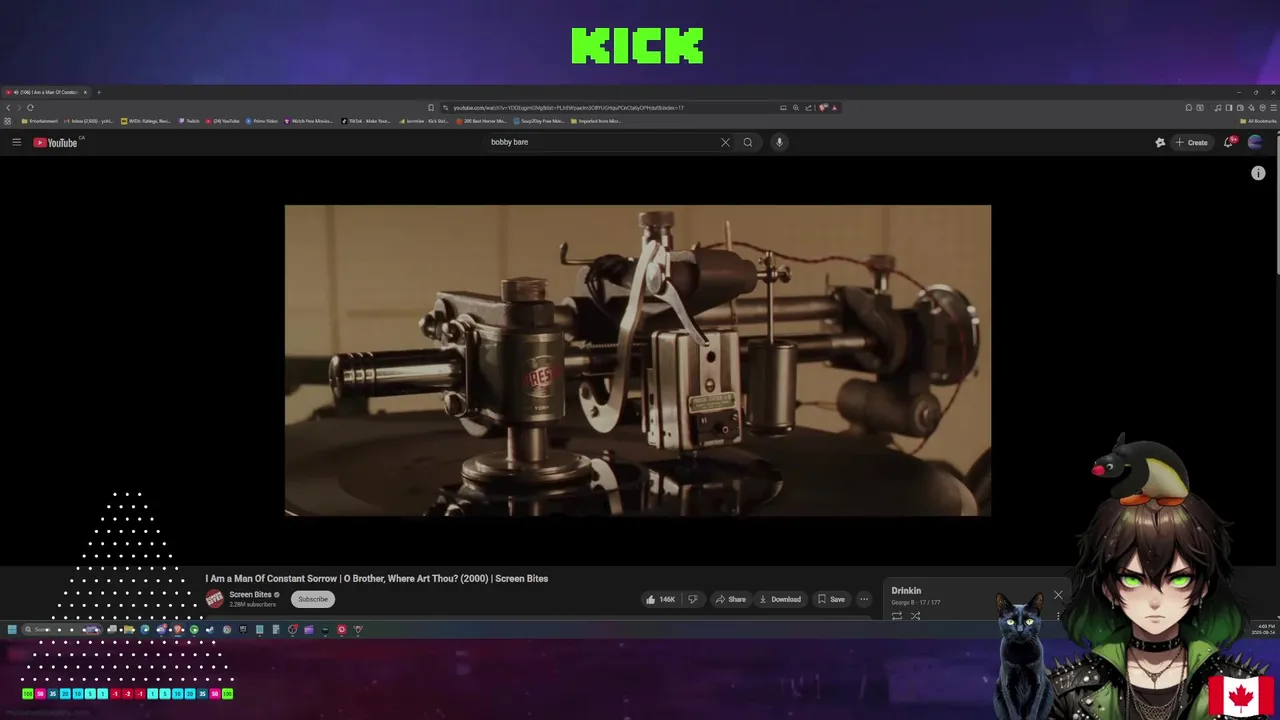Dislike the video

click(x=692, y=599)
